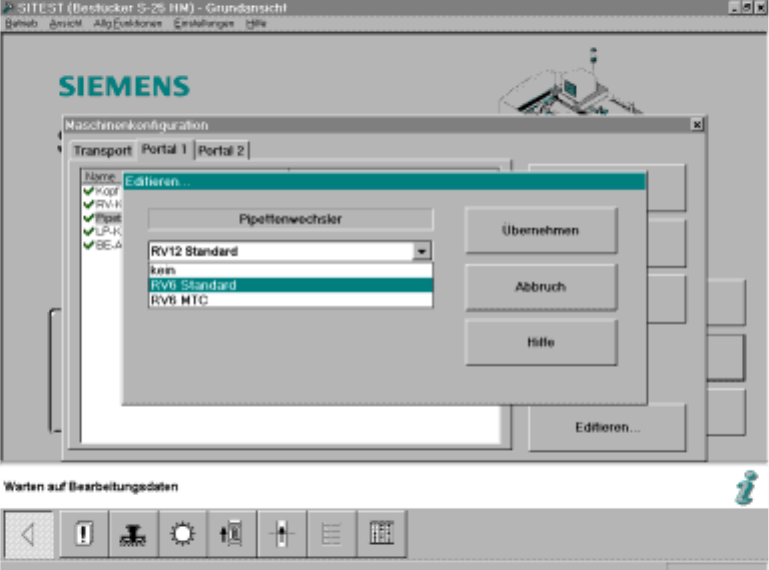Click the greyed list-lines toolbar icon
Screen dimensions: 769x570
tap(332, 534)
